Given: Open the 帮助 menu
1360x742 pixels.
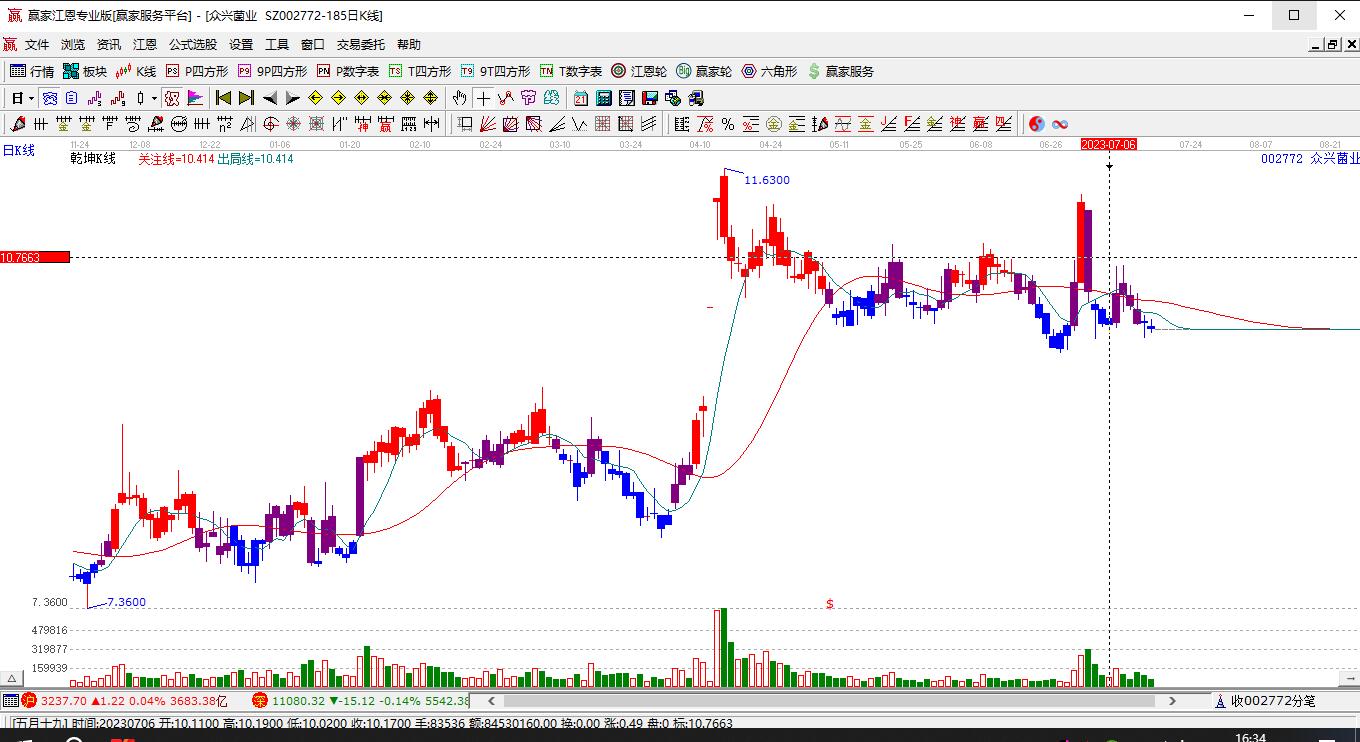Looking at the screenshot, I should point(409,45).
